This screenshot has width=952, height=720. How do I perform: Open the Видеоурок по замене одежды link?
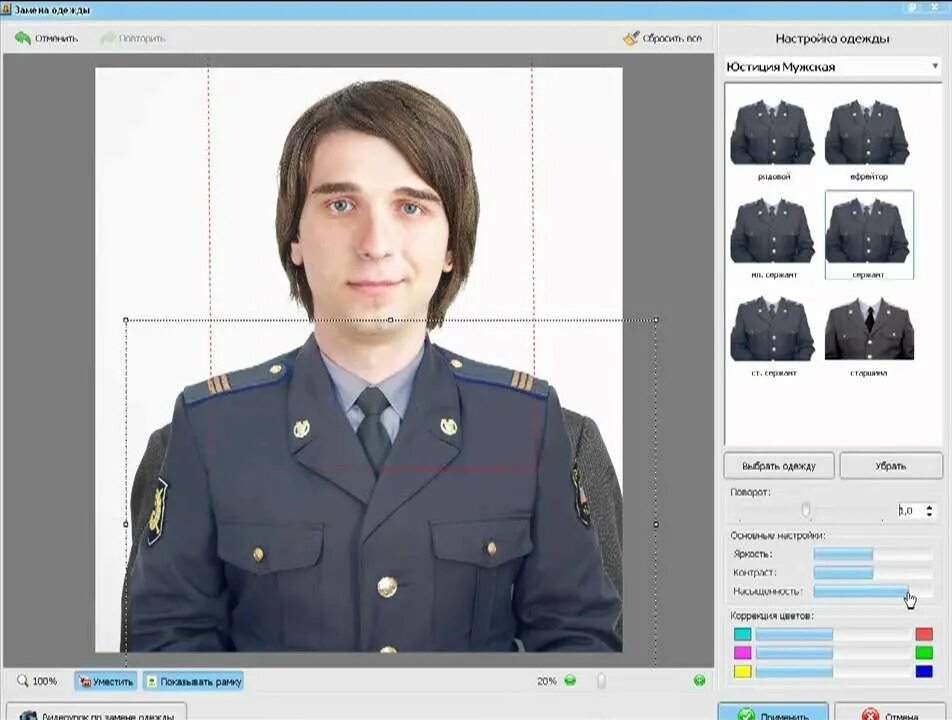(x=97, y=713)
